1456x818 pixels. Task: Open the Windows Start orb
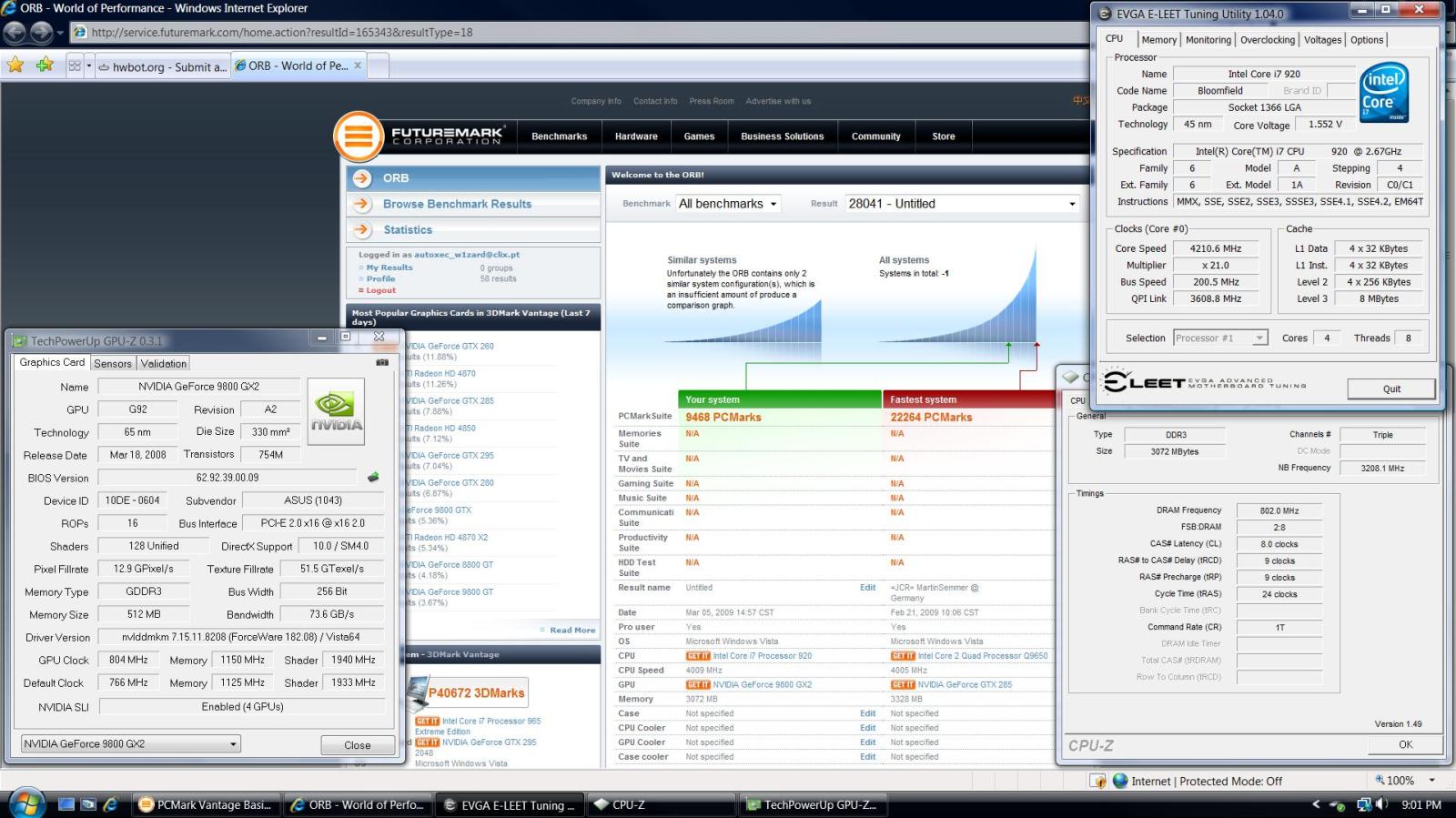pyautogui.click(x=25, y=804)
